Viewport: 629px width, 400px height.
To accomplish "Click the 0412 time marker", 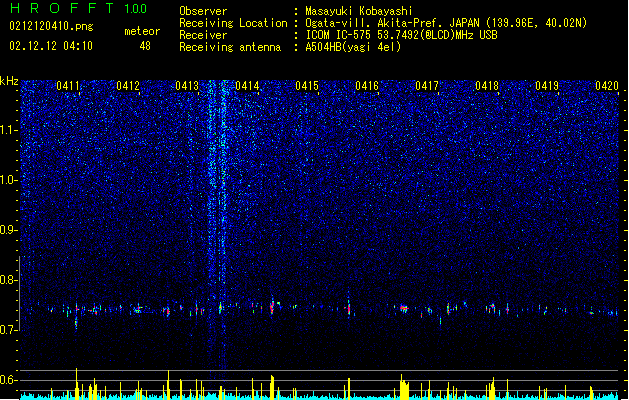I will [x=128, y=86].
